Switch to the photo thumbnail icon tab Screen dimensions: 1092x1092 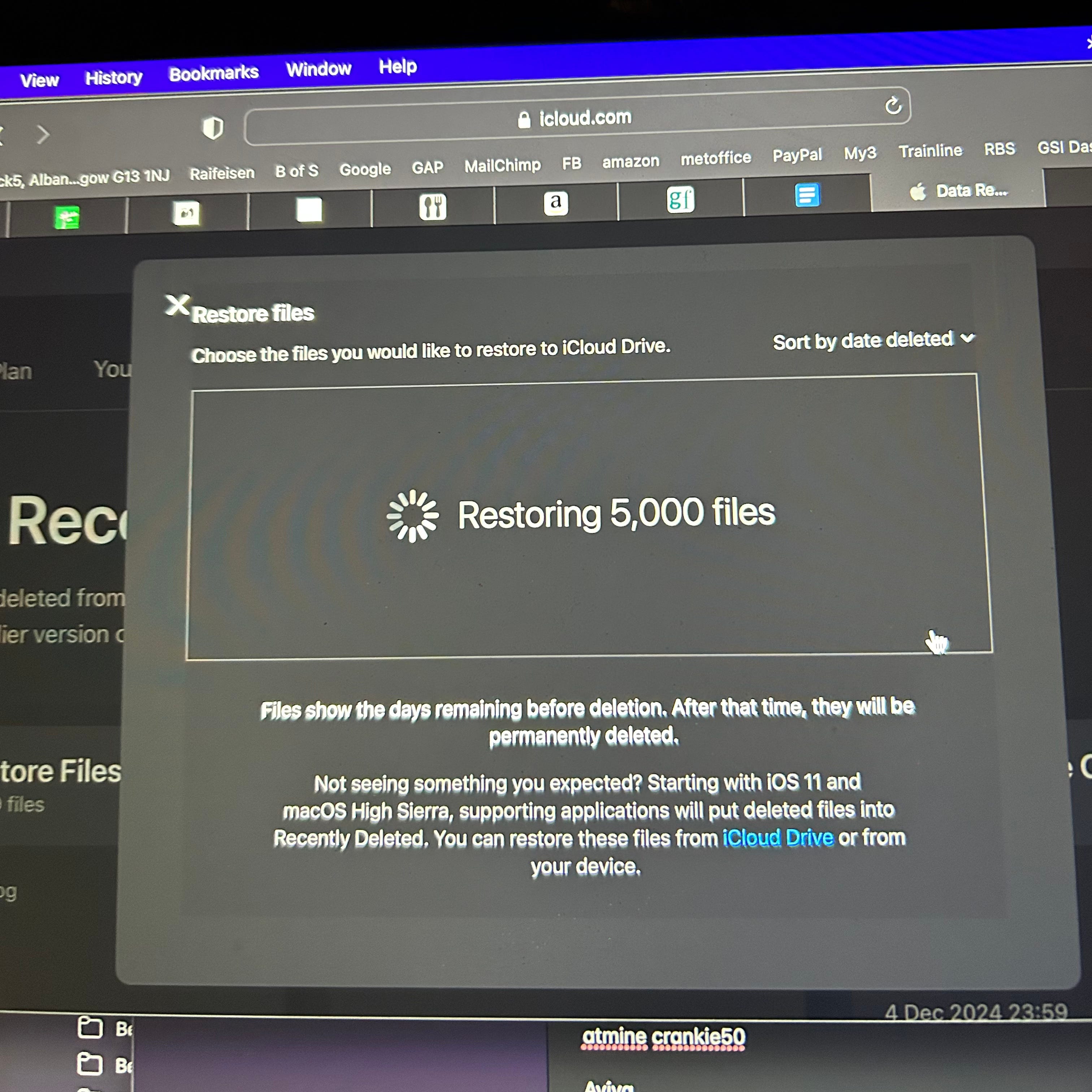click(187, 214)
